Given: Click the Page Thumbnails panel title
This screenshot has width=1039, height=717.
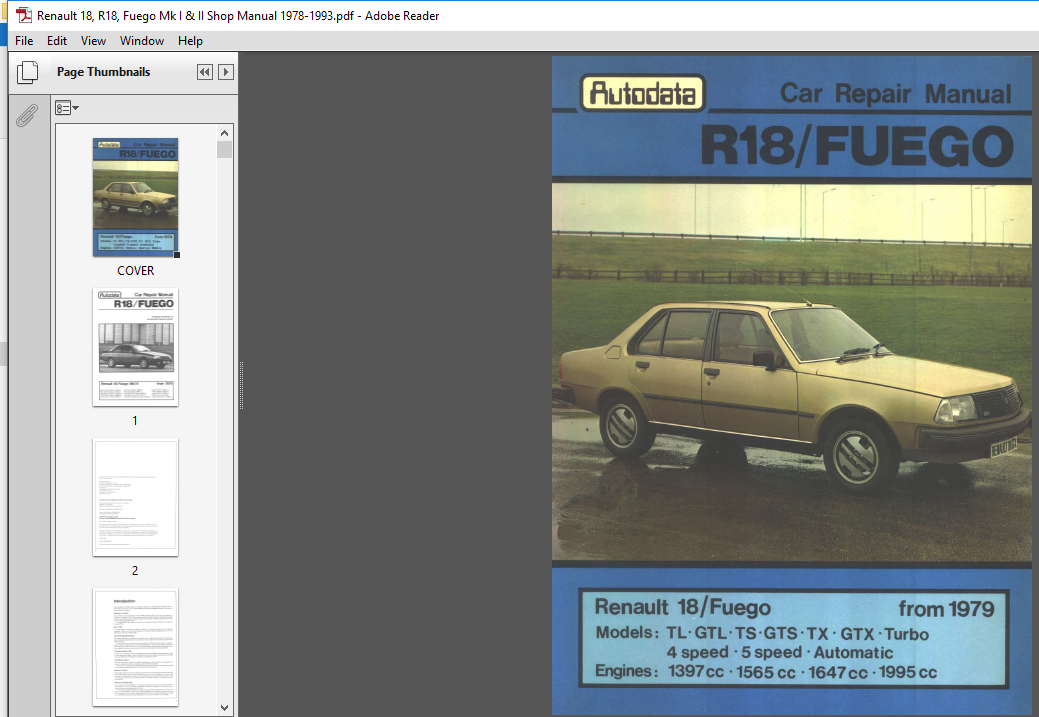Looking at the screenshot, I should (x=103, y=72).
